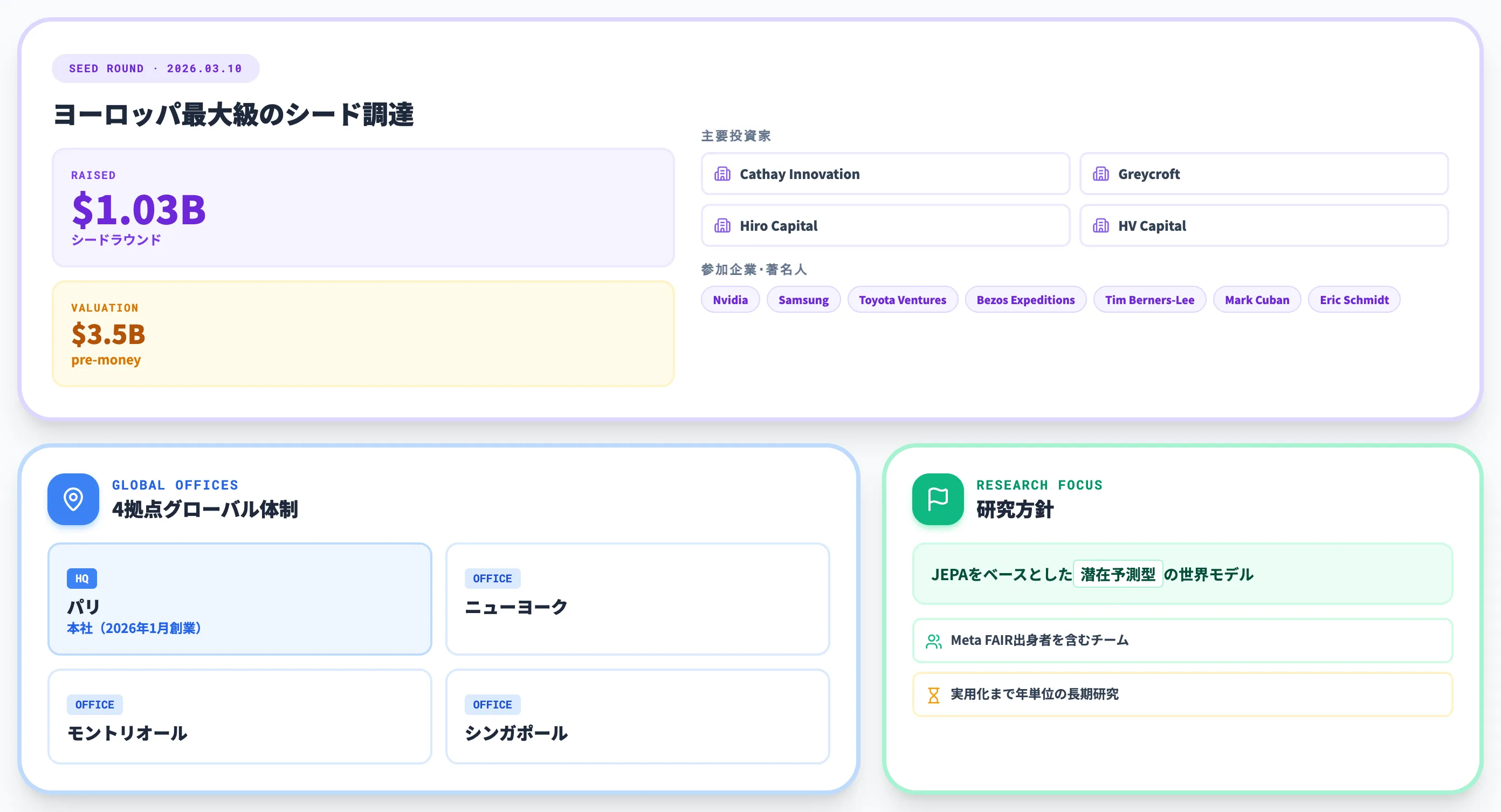Click the blue map pin icon for Global Offices
This screenshot has height=812, width=1501.
[73, 499]
